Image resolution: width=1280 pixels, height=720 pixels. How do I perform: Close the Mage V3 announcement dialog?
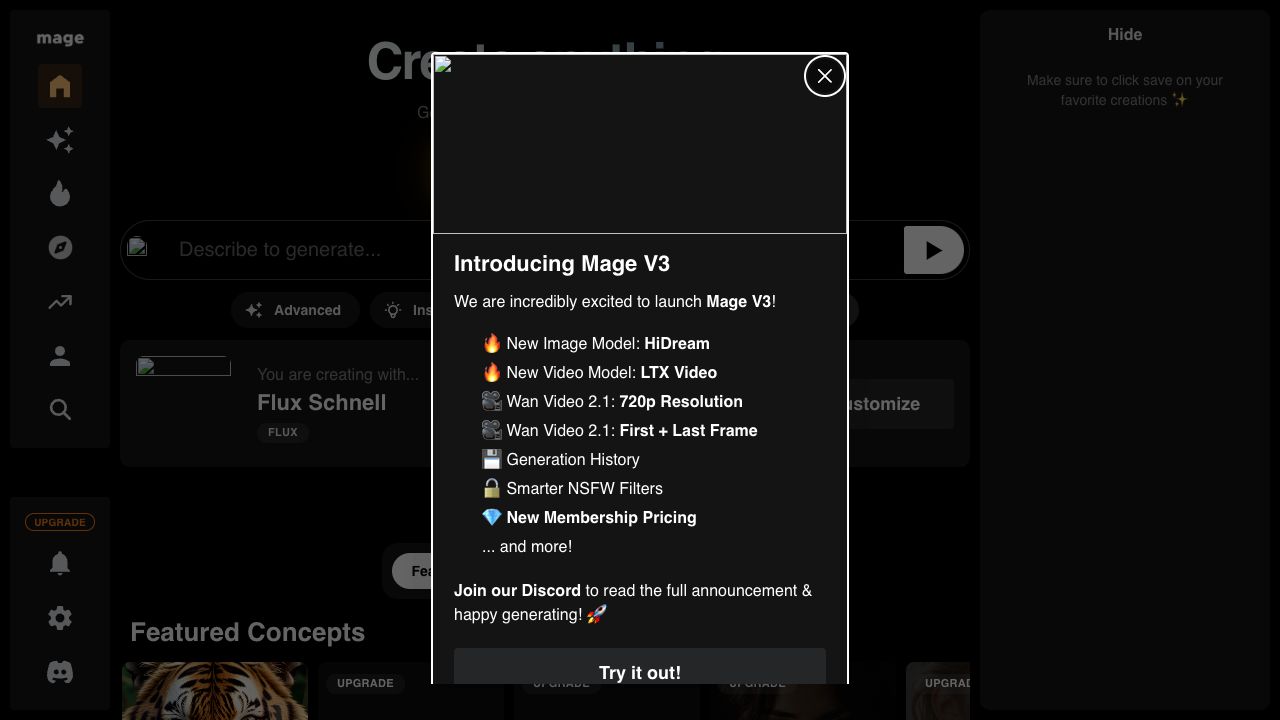tap(824, 76)
